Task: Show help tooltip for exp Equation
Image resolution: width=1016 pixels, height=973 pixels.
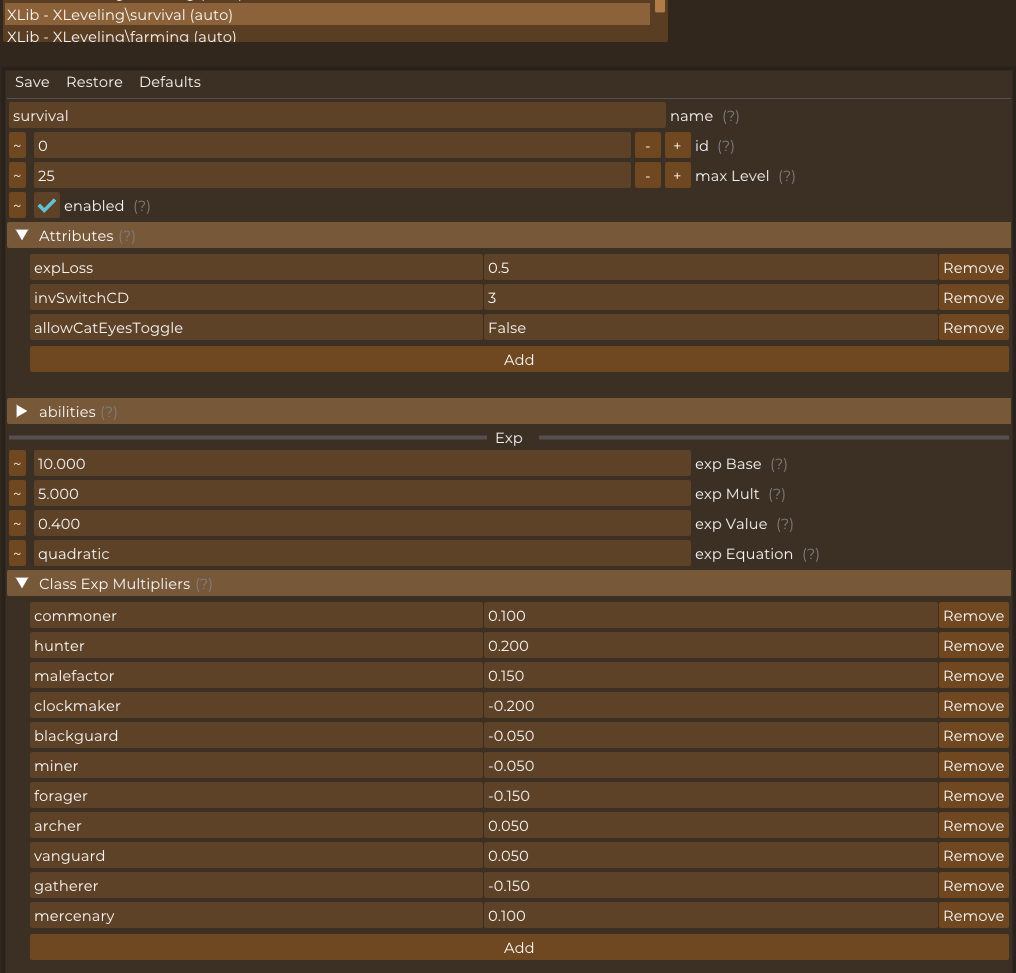Action: 811,554
